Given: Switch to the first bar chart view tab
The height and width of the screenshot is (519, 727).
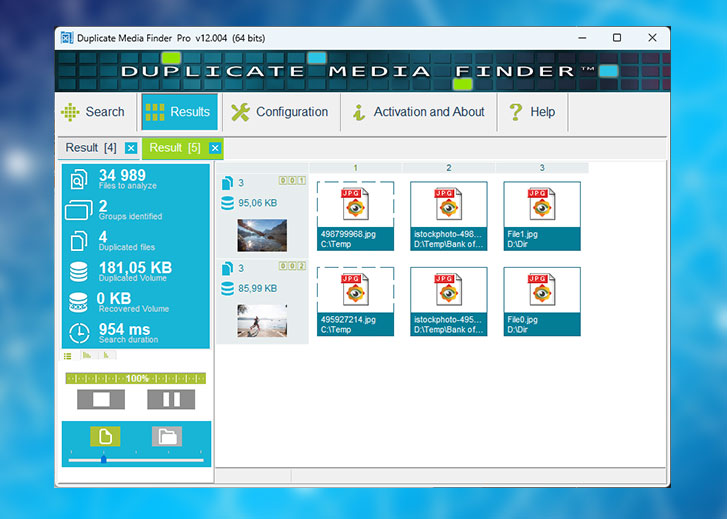Looking at the screenshot, I should pyautogui.click(x=87, y=356).
